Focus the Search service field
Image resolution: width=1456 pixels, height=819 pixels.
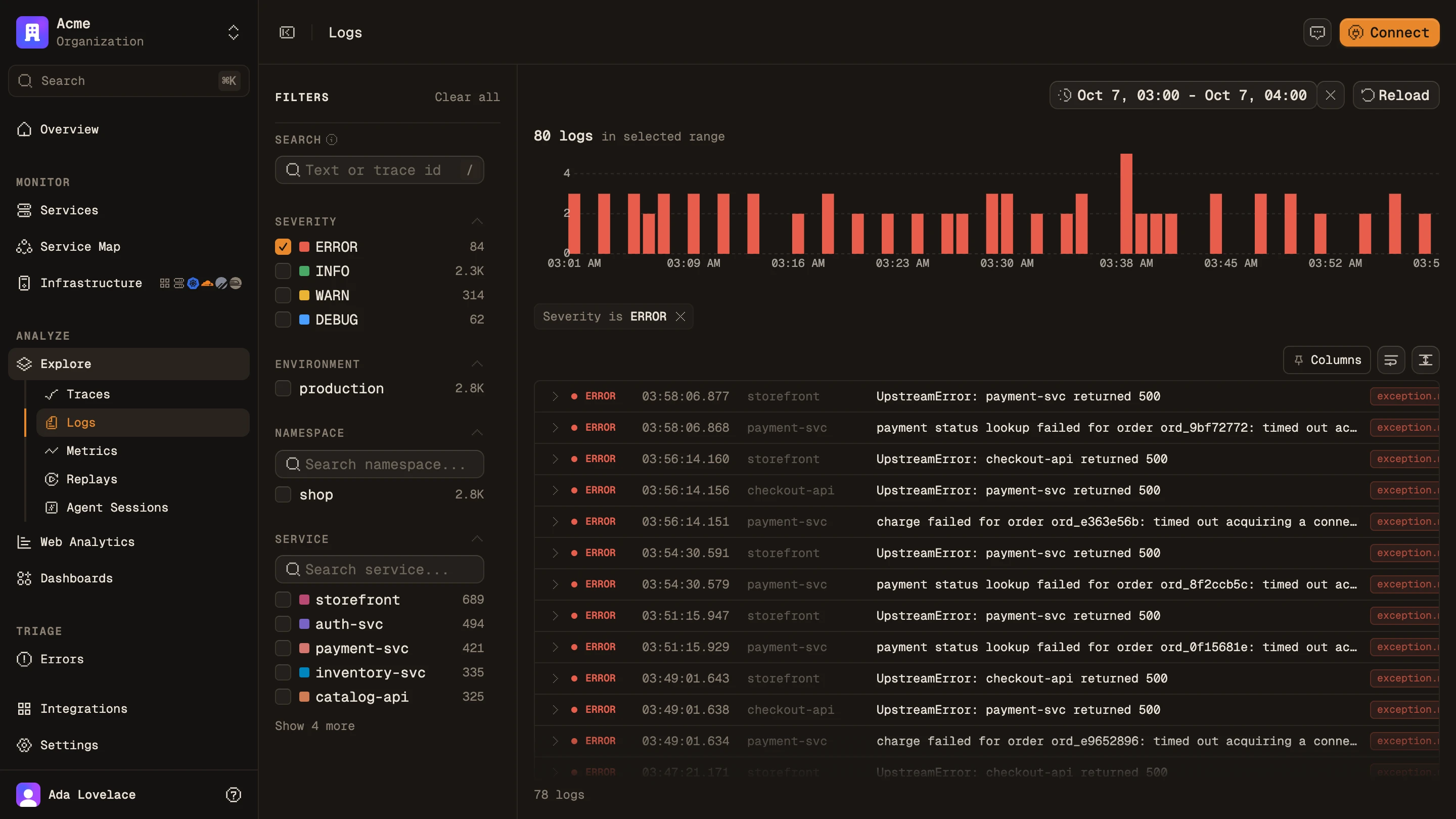379,570
